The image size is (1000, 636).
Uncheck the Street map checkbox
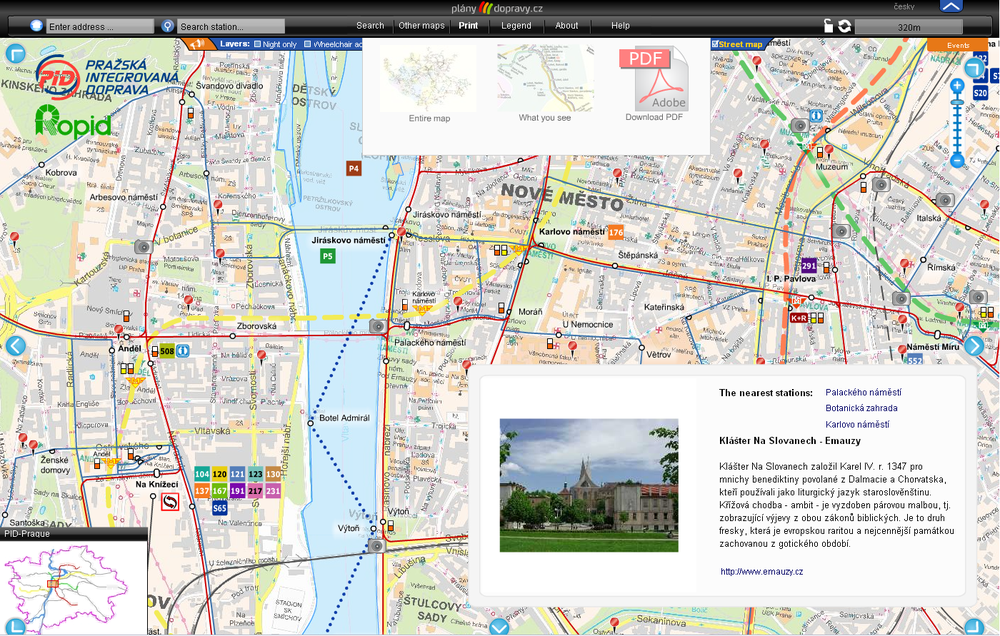click(714, 44)
